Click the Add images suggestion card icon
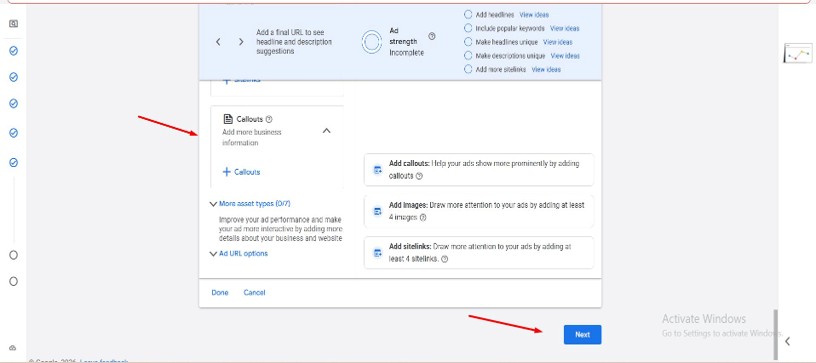 (x=378, y=211)
